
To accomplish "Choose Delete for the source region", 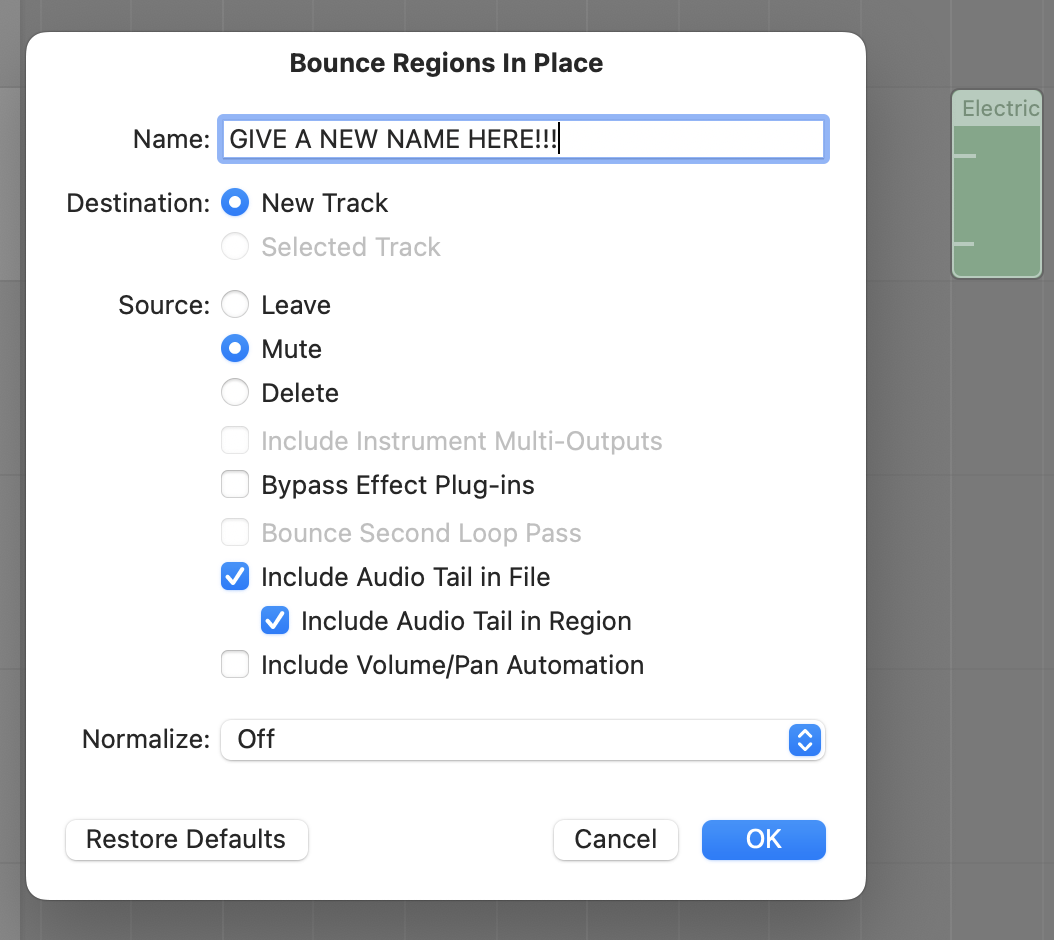I will click(x=235, y=393).
